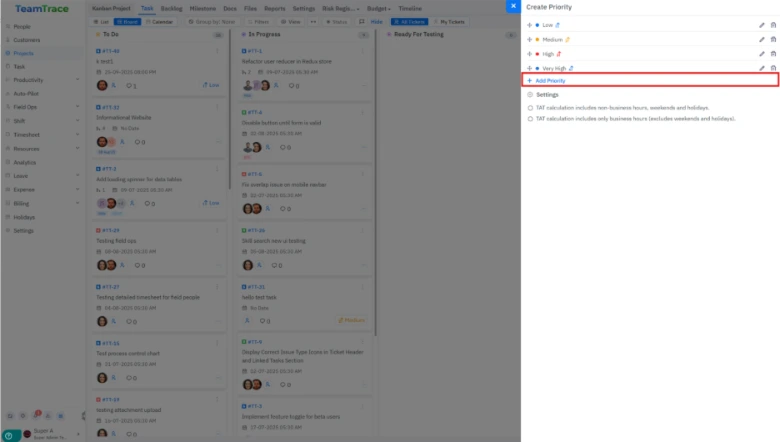Select TAT includes non-business hours option
Viewport: 780px width, 442px height.
pyautogui.click(x=530, y=108)
